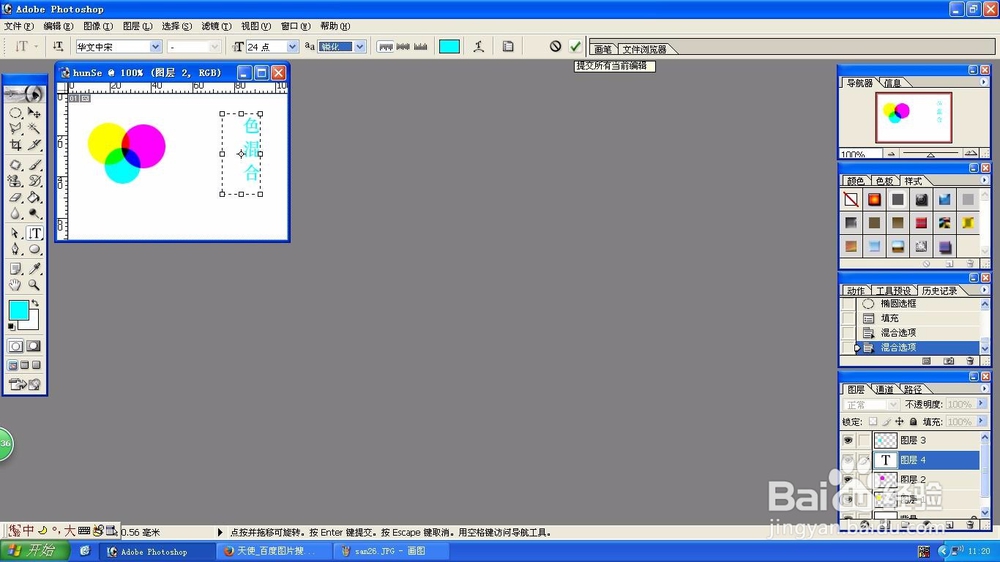The height and width of the screenshot is (562, 1000).
Task: Select the Hand tool
Action: (15, 285)
